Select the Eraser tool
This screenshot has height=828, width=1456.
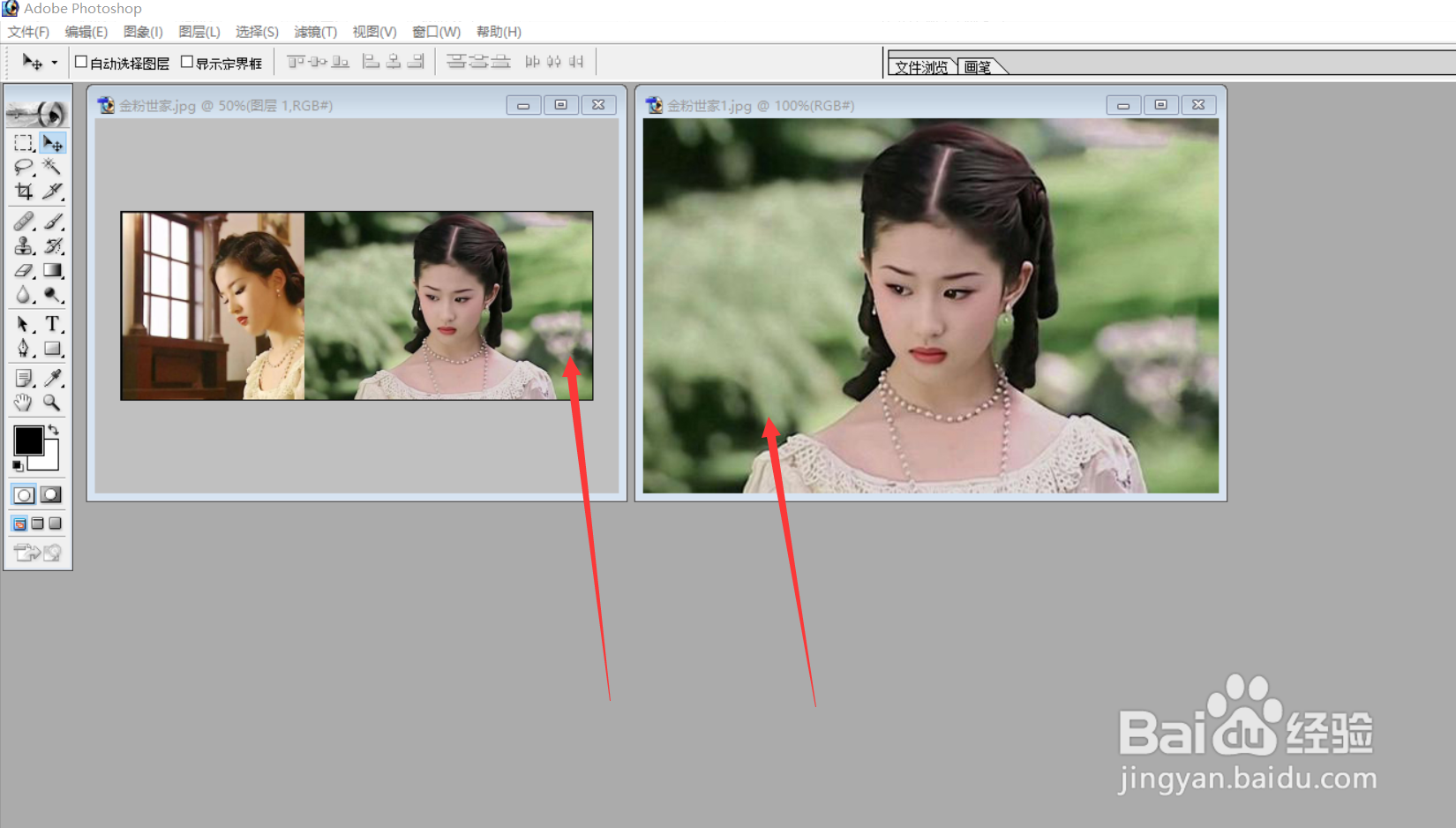24,270
